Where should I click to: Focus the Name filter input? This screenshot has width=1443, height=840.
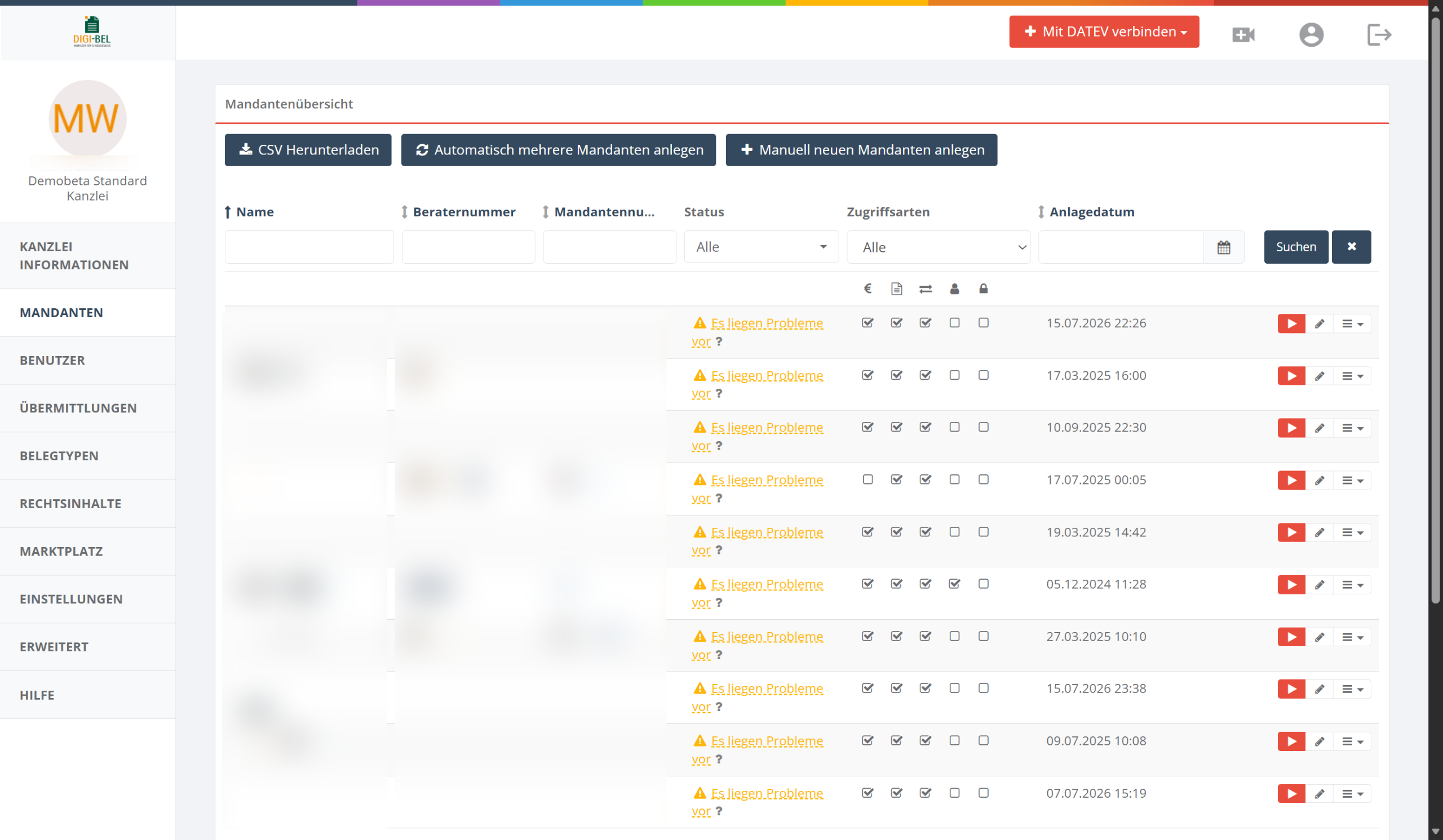309,247
